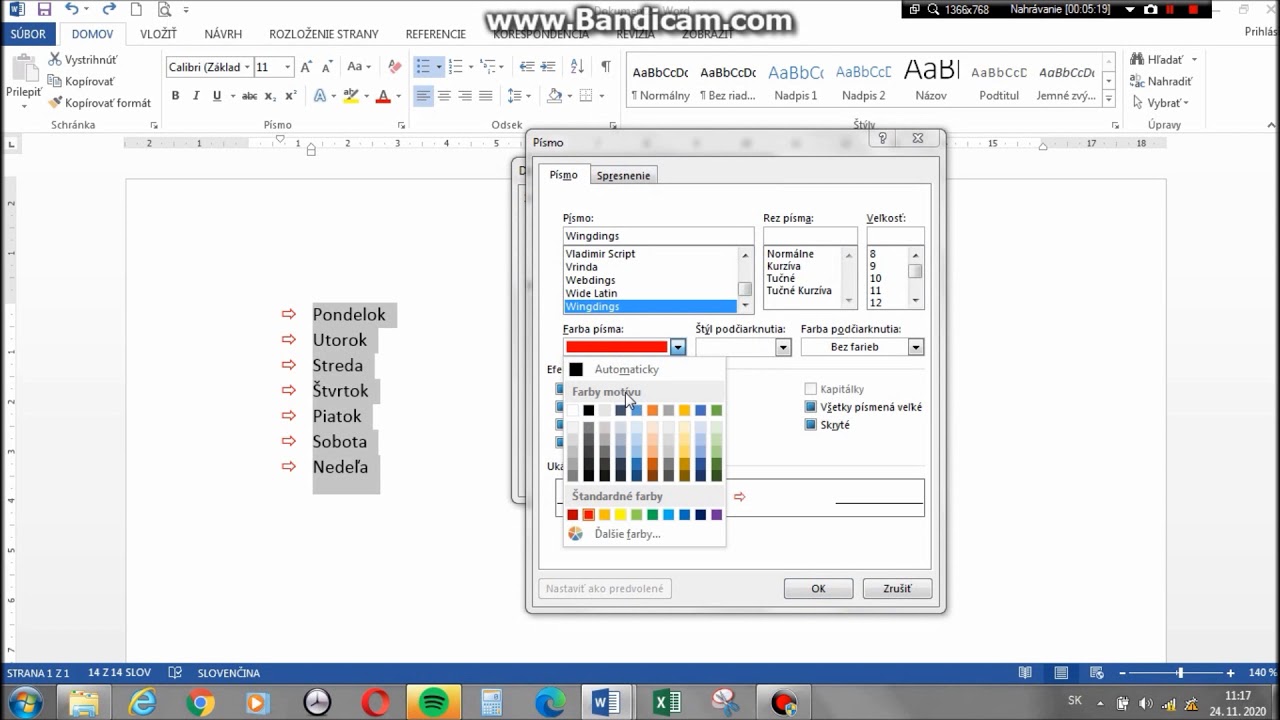The width and height of the screenshot is (1280, 720).
Task: Enable the Kapitálky checkbox
Action: coord(811,389)
